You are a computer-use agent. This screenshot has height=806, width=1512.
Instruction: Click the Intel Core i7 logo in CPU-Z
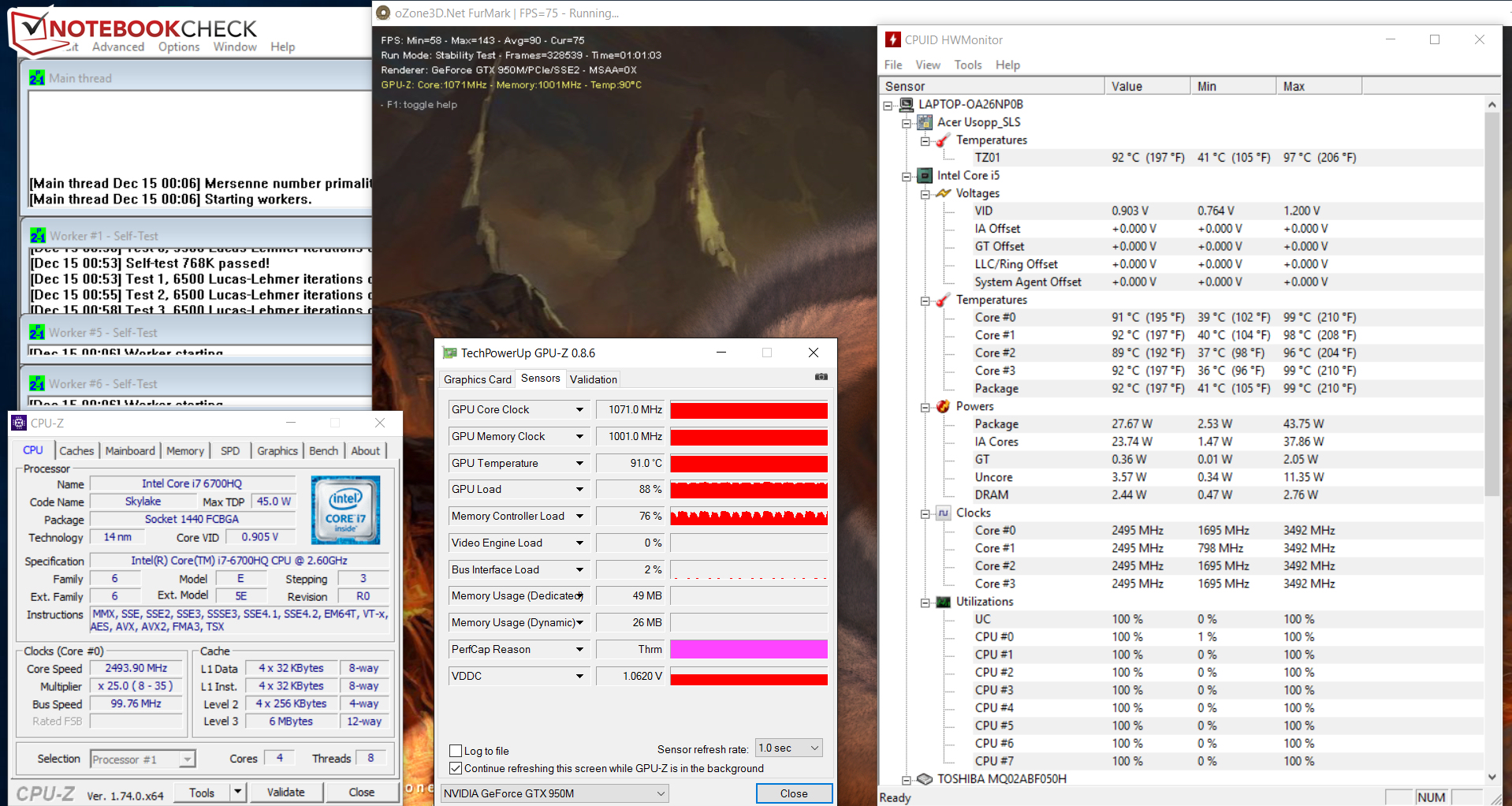[x=346, y=509]
